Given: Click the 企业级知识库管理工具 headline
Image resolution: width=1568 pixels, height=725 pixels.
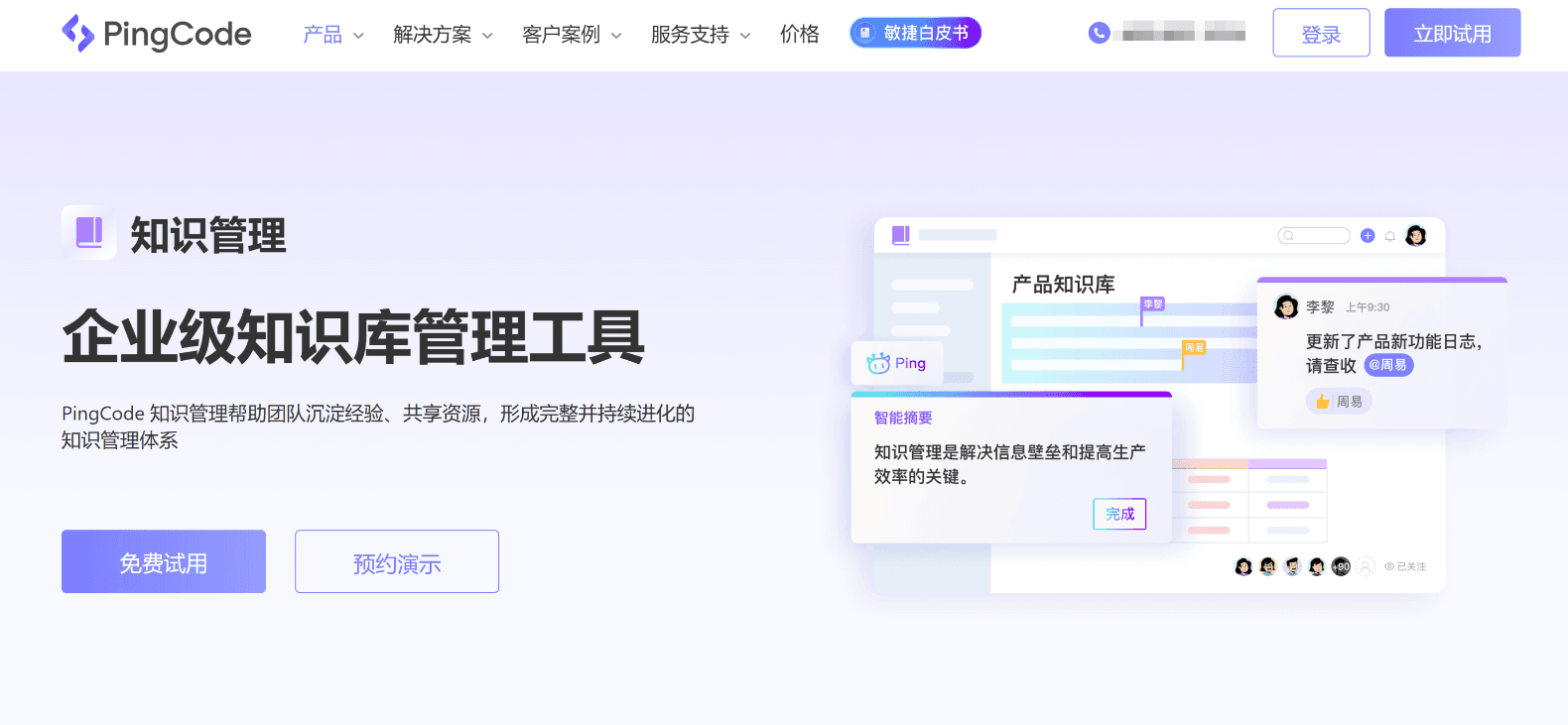Looking at the screenshot, I should tap(353, 337).
